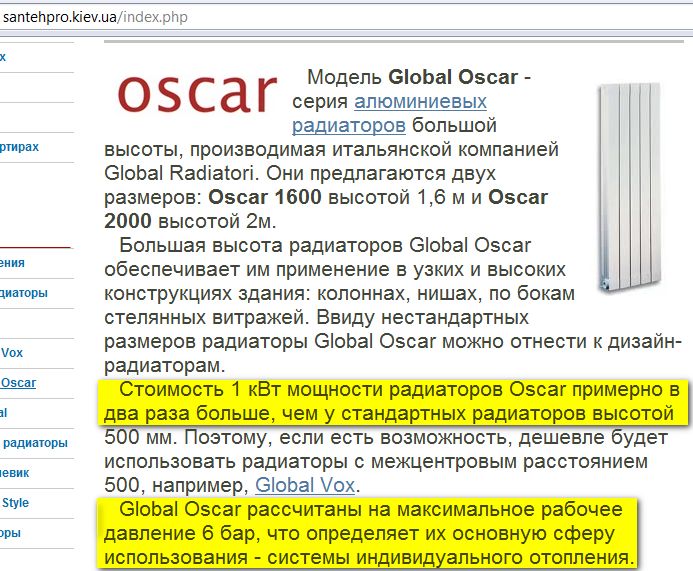
Task: Click the highlighted text 'Стоимость 1 кВт мощности'
Action: (251, 390)
